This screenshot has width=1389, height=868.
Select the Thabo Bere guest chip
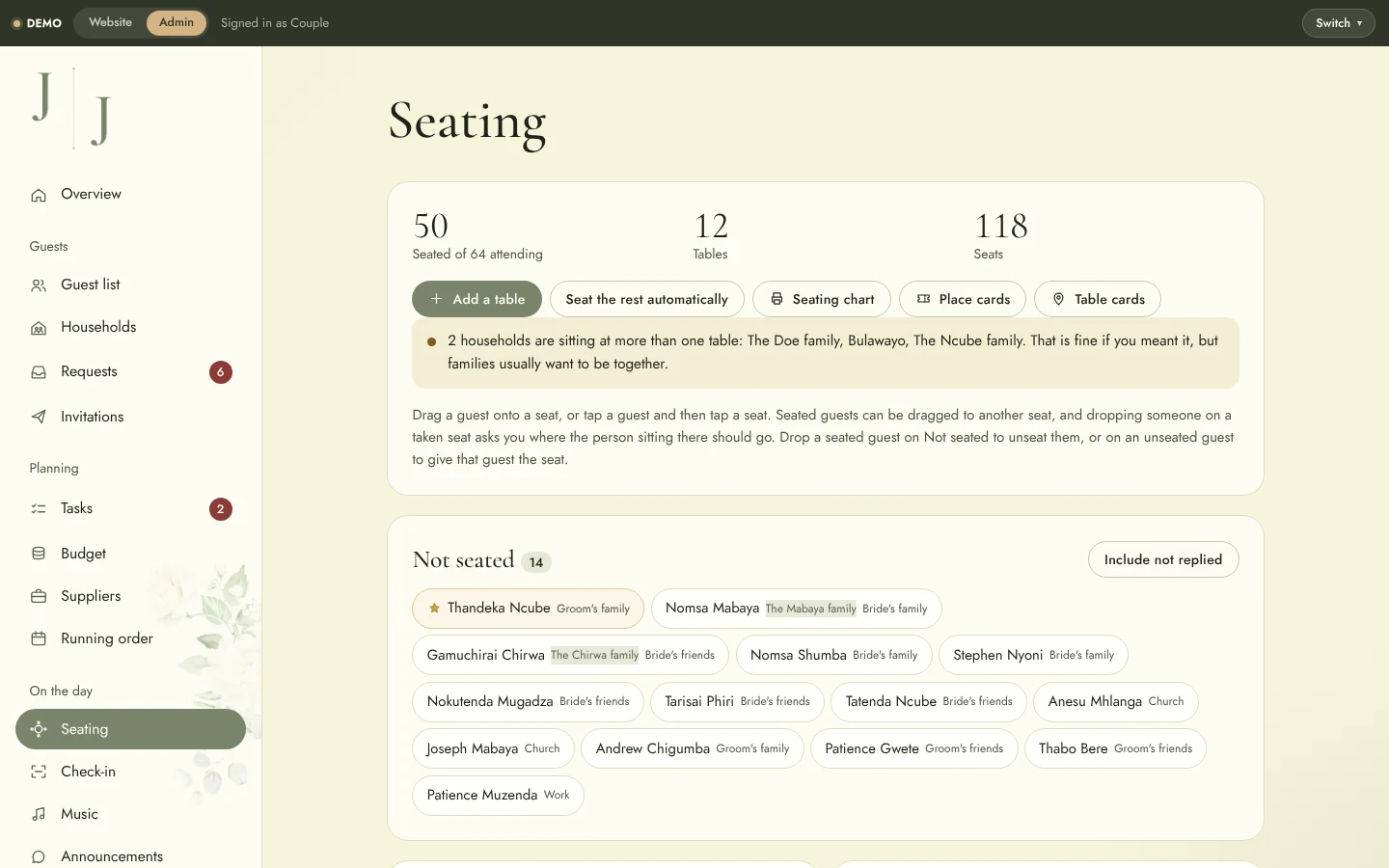click(1115, 749)
